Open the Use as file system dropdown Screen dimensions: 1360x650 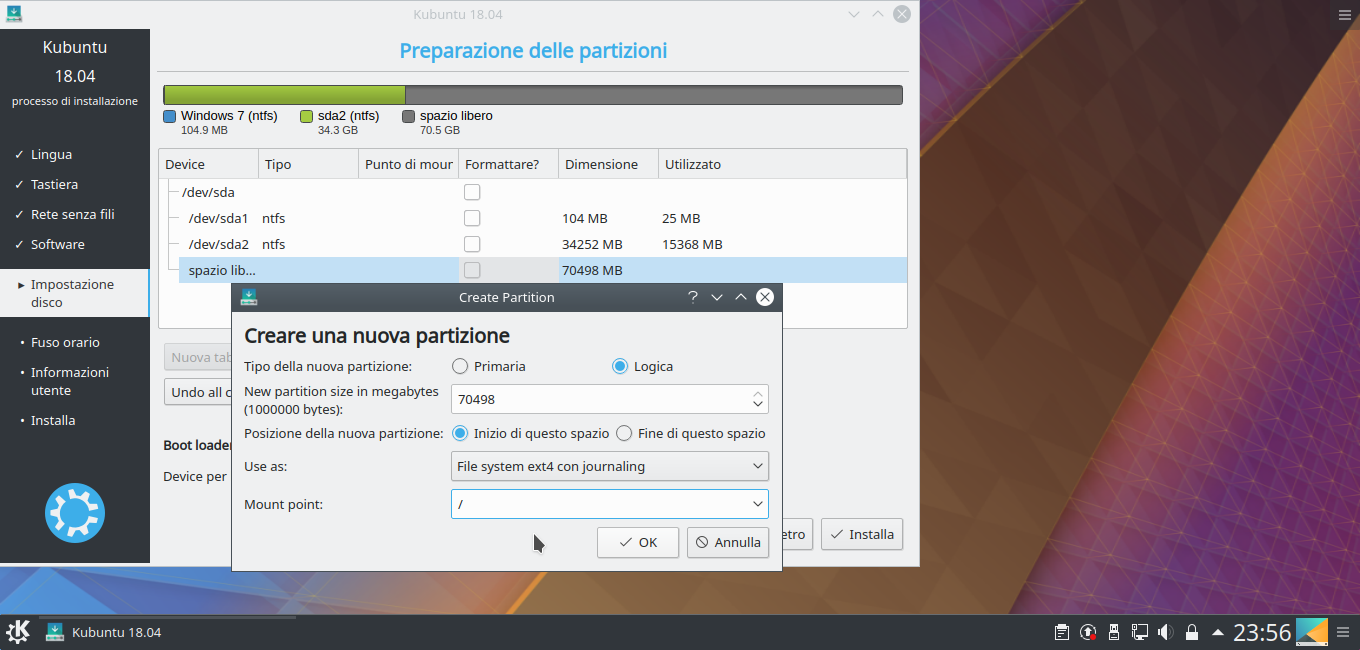[x=610, y=466]
